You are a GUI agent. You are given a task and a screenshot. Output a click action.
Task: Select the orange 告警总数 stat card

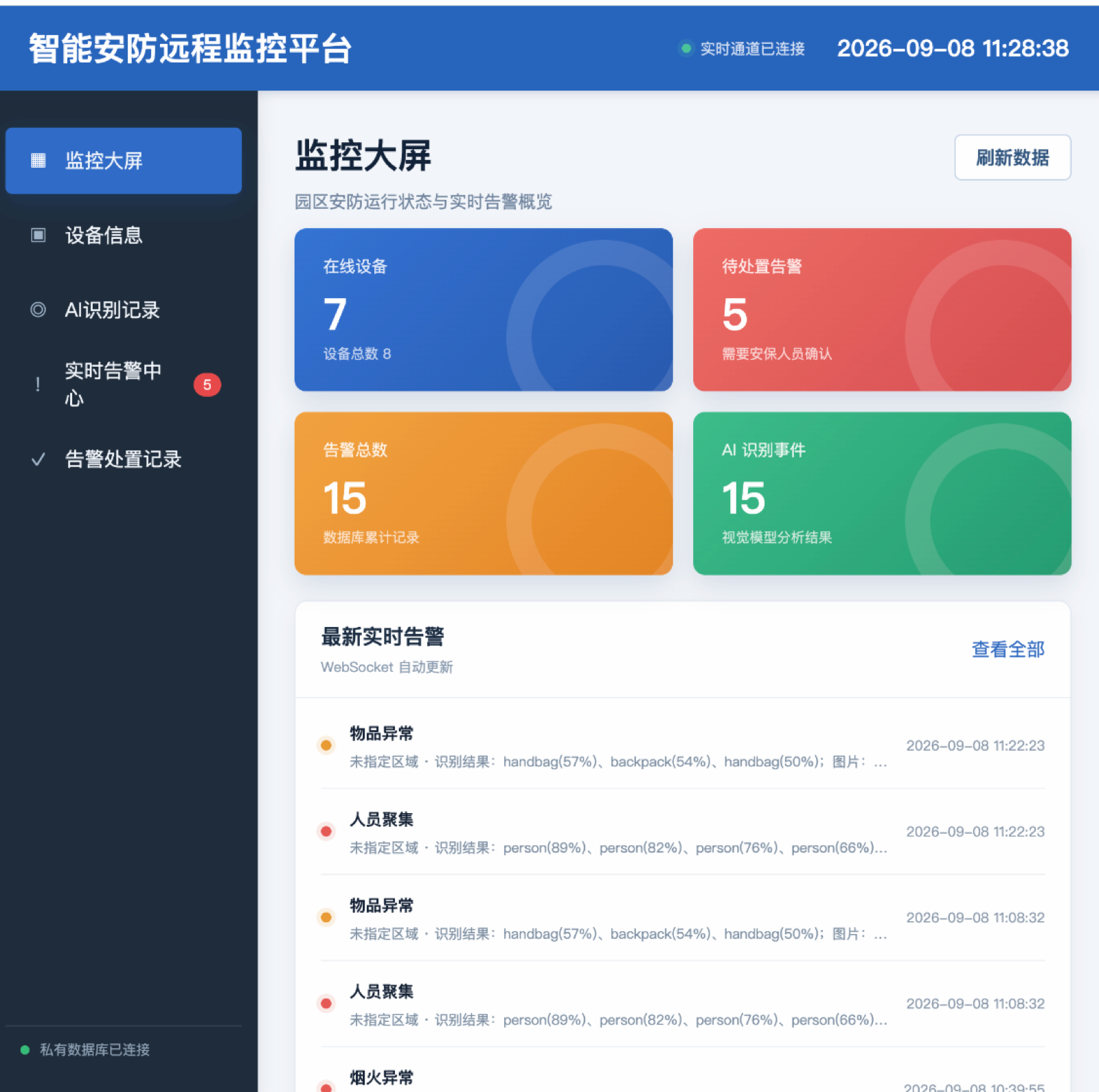[x=484, y=493]
